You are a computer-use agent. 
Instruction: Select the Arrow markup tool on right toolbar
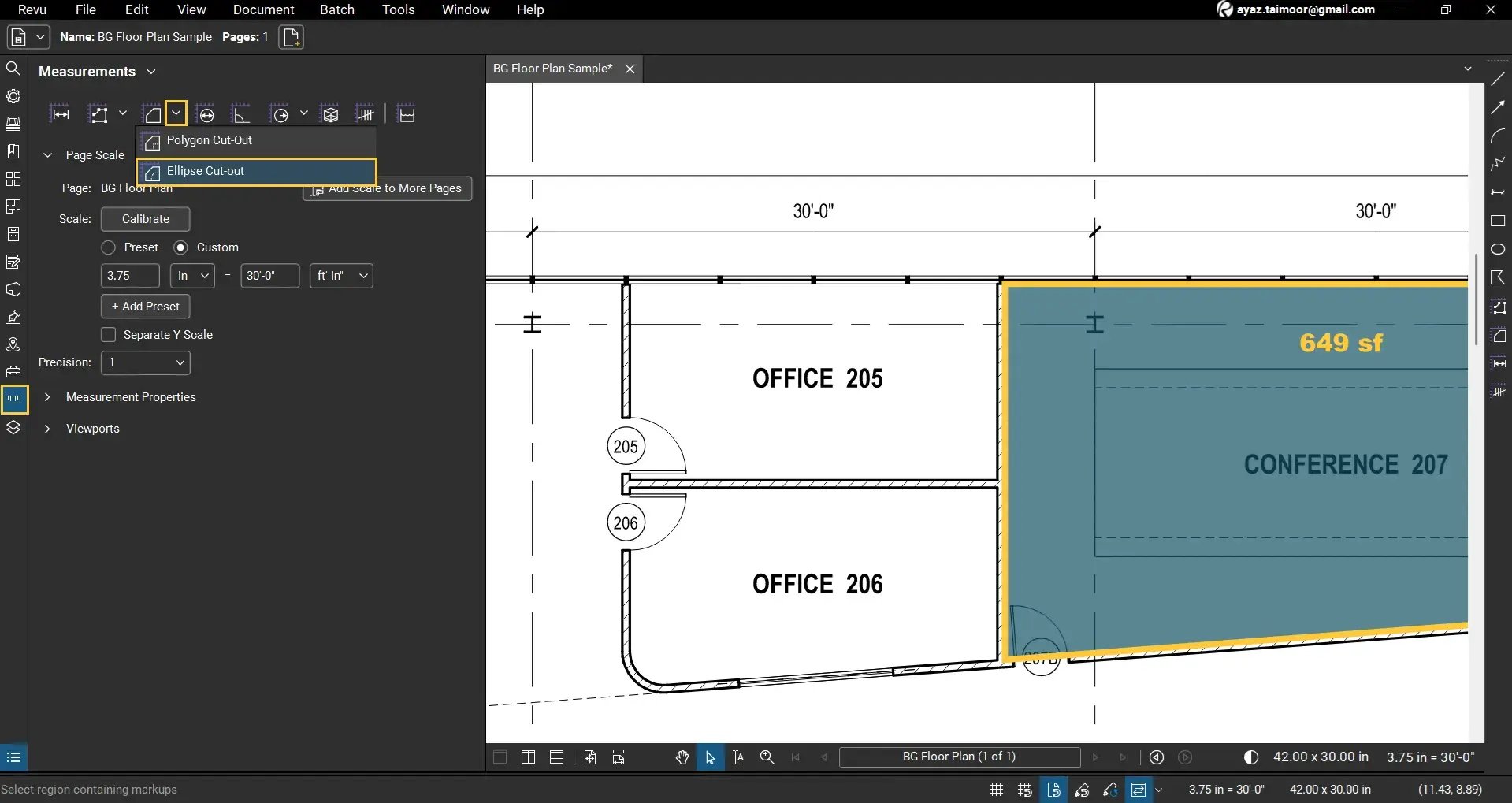click(x=1498, y=107)
